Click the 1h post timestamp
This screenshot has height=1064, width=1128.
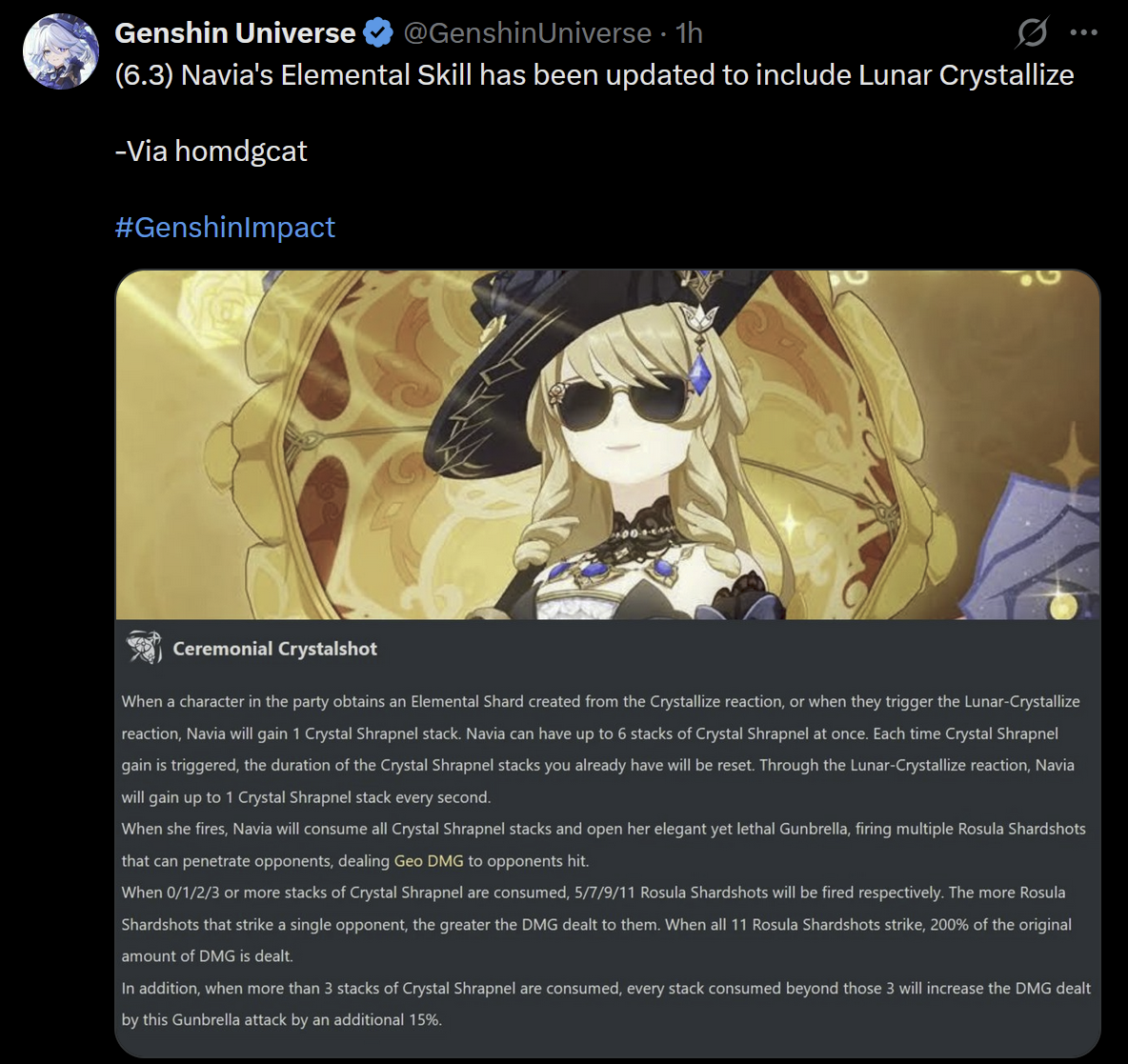point(689,33)
